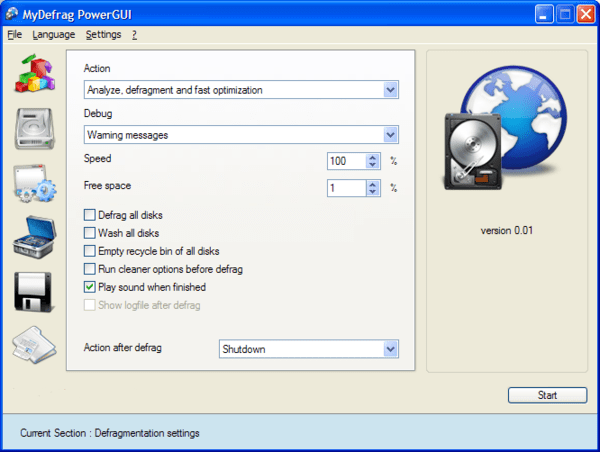The height and width of the screenshot is (452, 600).
Task: Click Current Section status bar text
Action: (x=110, y=433)
